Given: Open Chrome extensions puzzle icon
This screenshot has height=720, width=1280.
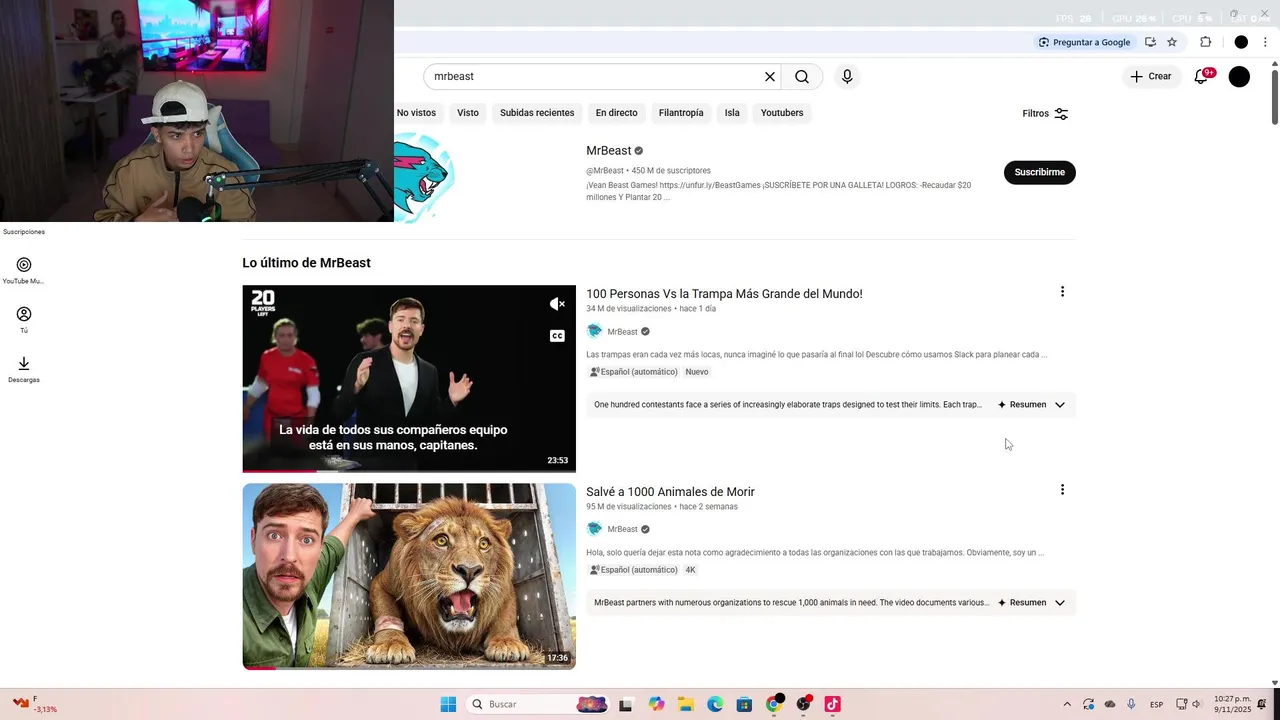Looking at the screenshot, I should (x=1205, y=42).
